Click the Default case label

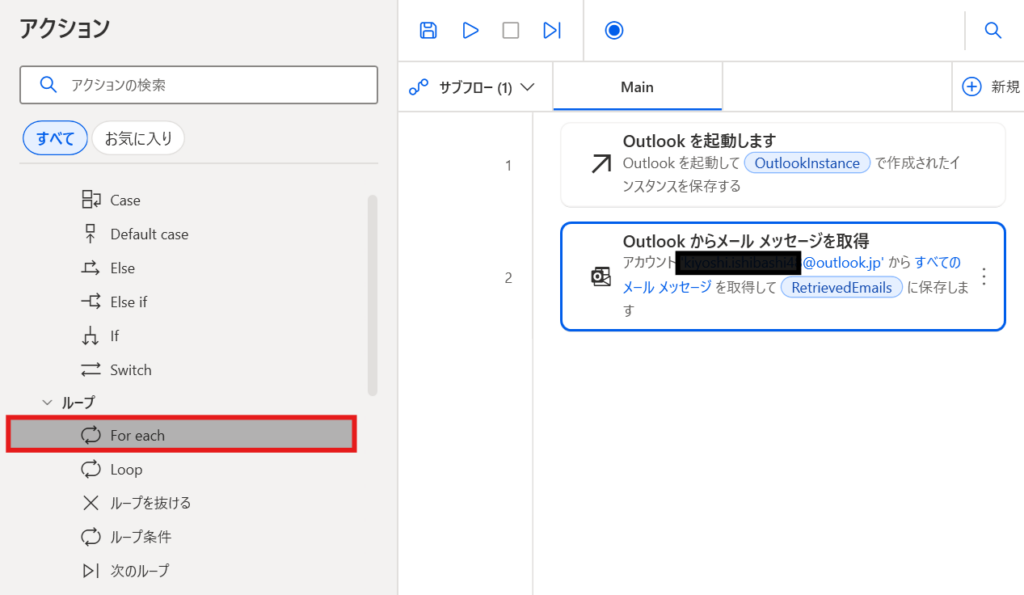pos(150,234)
